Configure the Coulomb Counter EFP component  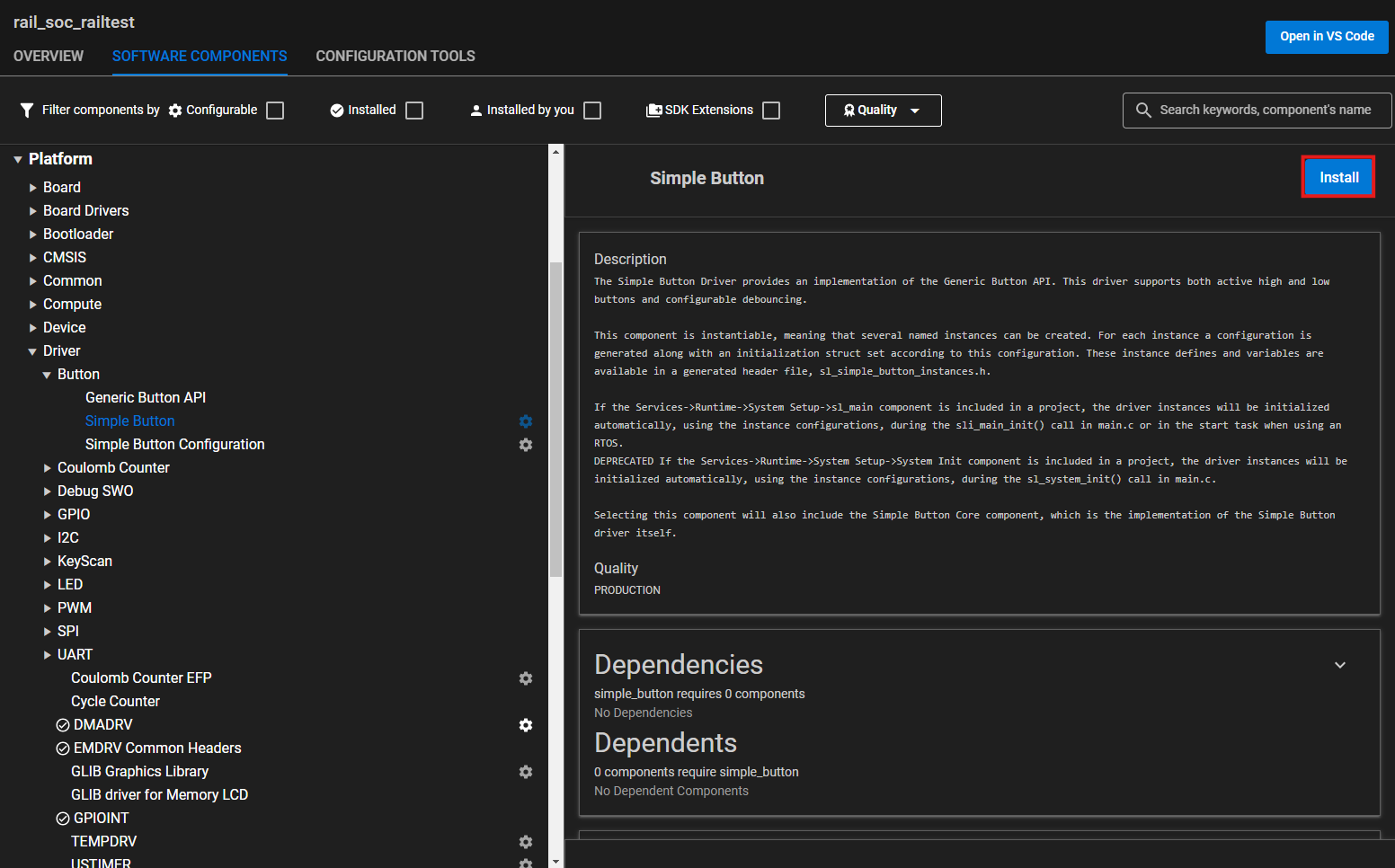click(x=526, y=678)
